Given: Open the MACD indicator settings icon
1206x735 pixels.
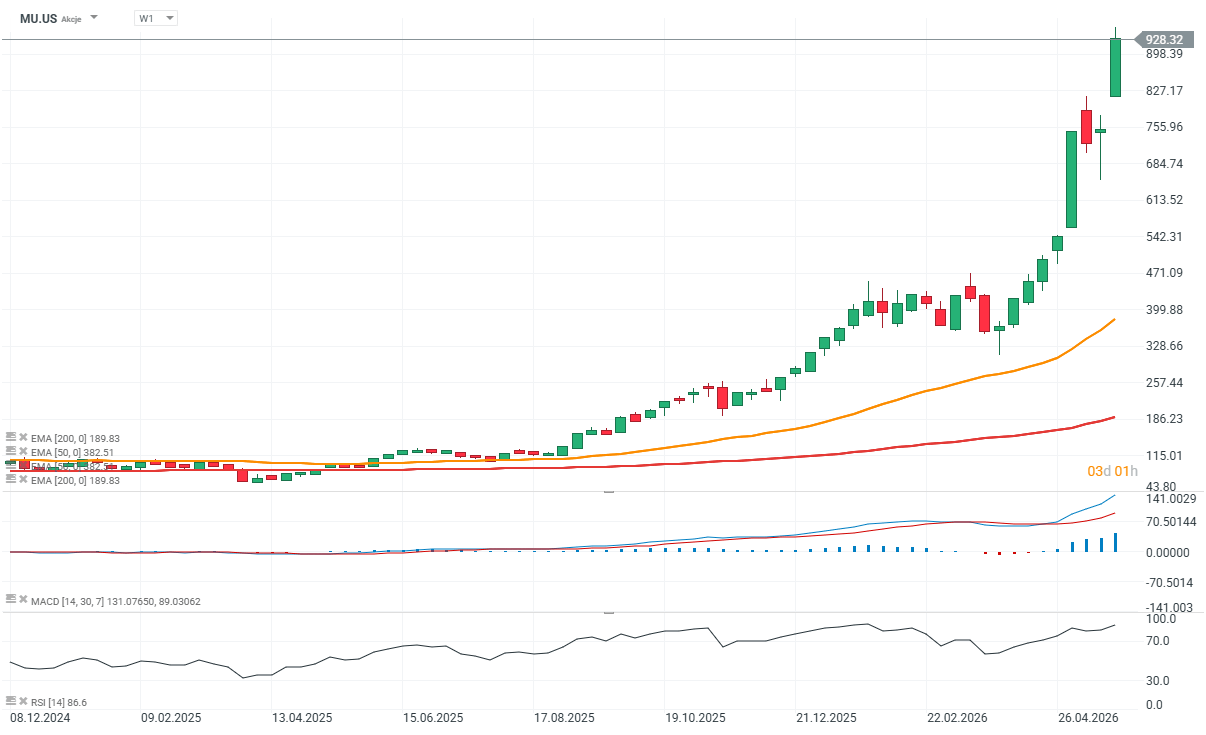Looking at the screenshot, I should pos(11,600).
